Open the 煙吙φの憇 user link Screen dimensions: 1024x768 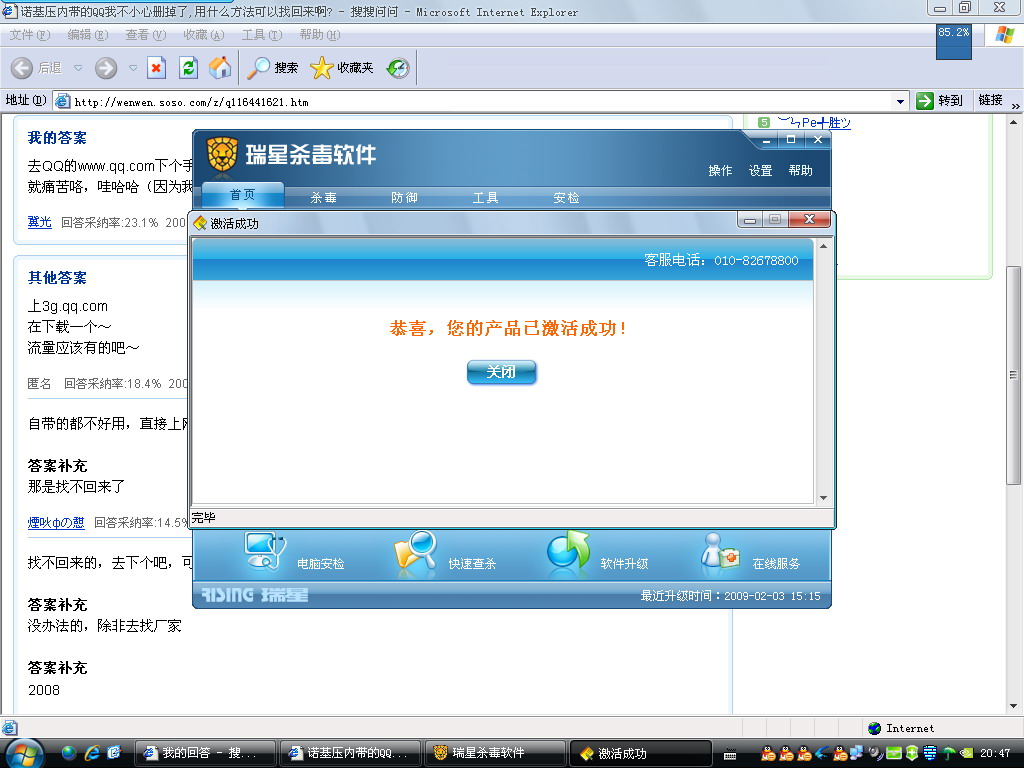click(x=56, y=522)
